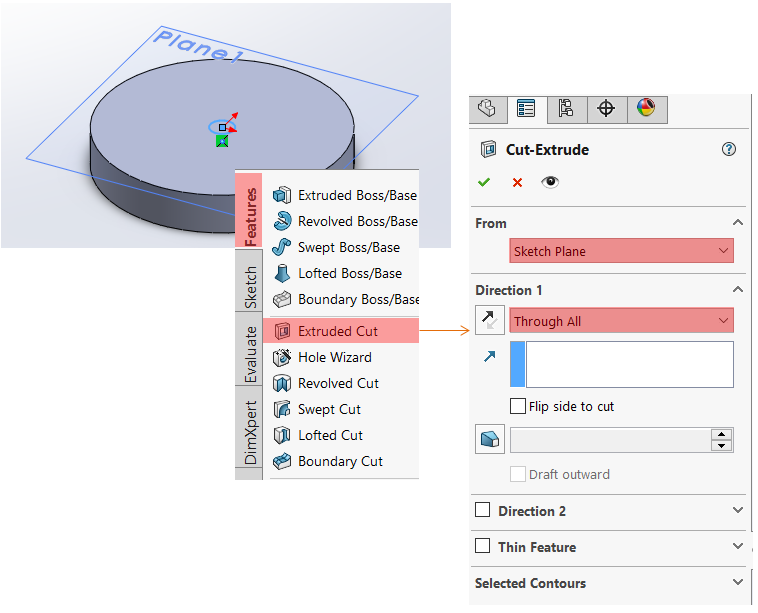This screenshot has height=613, width=758.
Task: Choose the Boundary Boss/Base text label
Action: pyautogui.click(x=358, y=300)
